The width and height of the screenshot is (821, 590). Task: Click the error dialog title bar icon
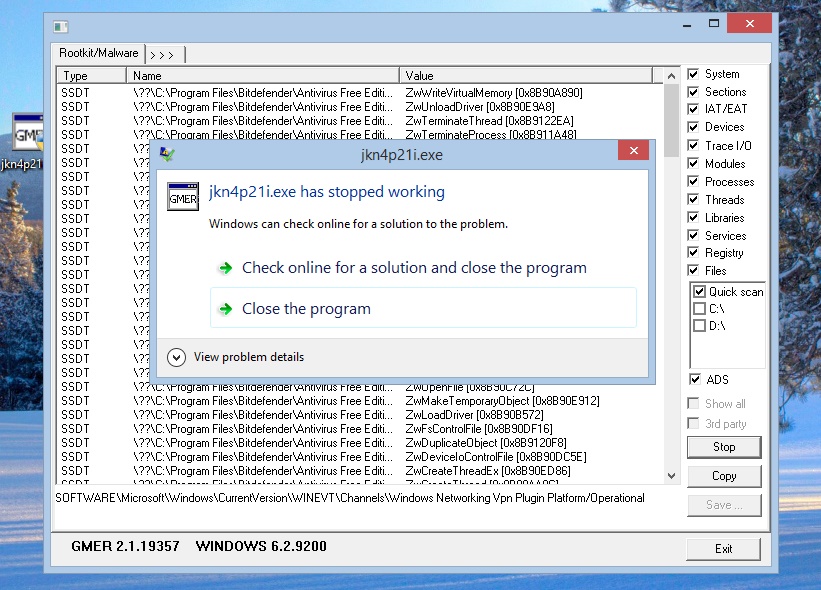pos(167,154)
